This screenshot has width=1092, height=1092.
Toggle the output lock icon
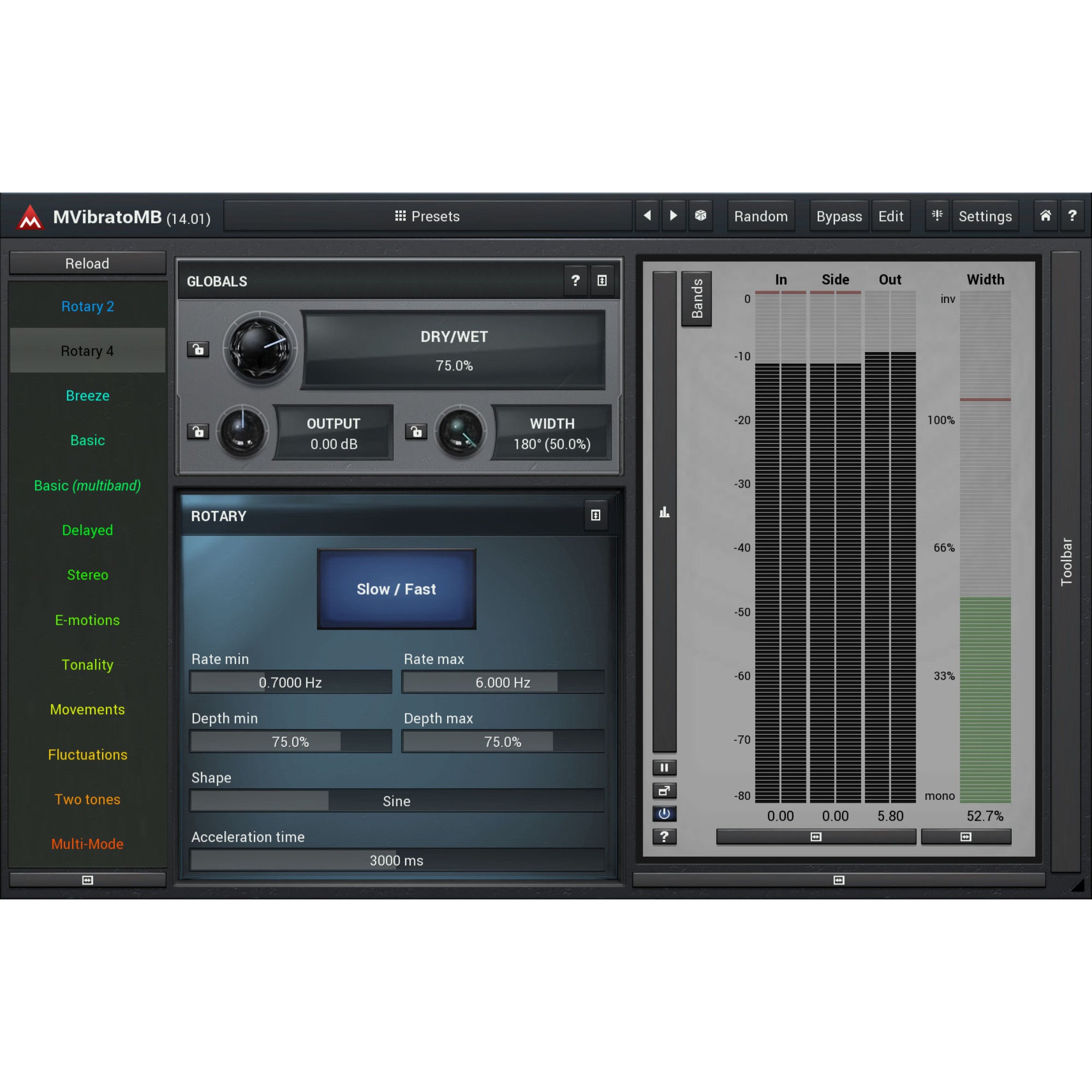198,432
